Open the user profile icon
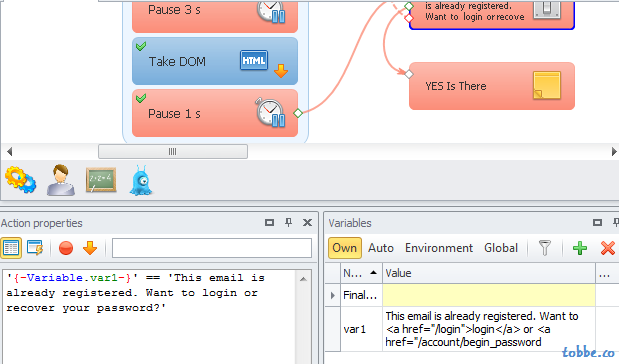Screen dimensions: 619x364 point(60,180)
